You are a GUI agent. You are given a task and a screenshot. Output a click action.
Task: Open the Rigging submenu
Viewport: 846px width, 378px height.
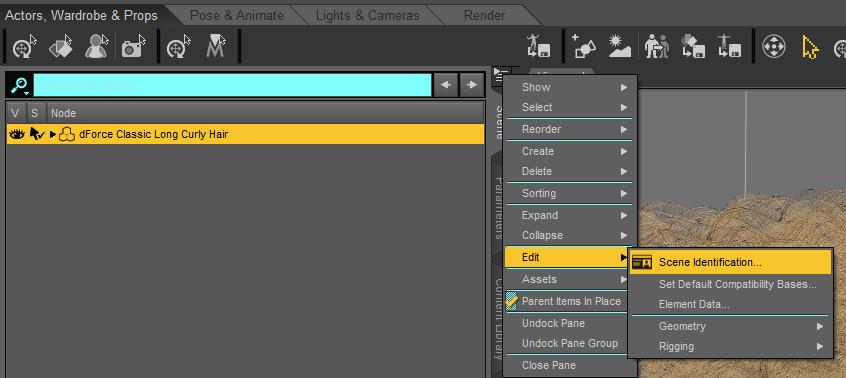tap(729, 346)
